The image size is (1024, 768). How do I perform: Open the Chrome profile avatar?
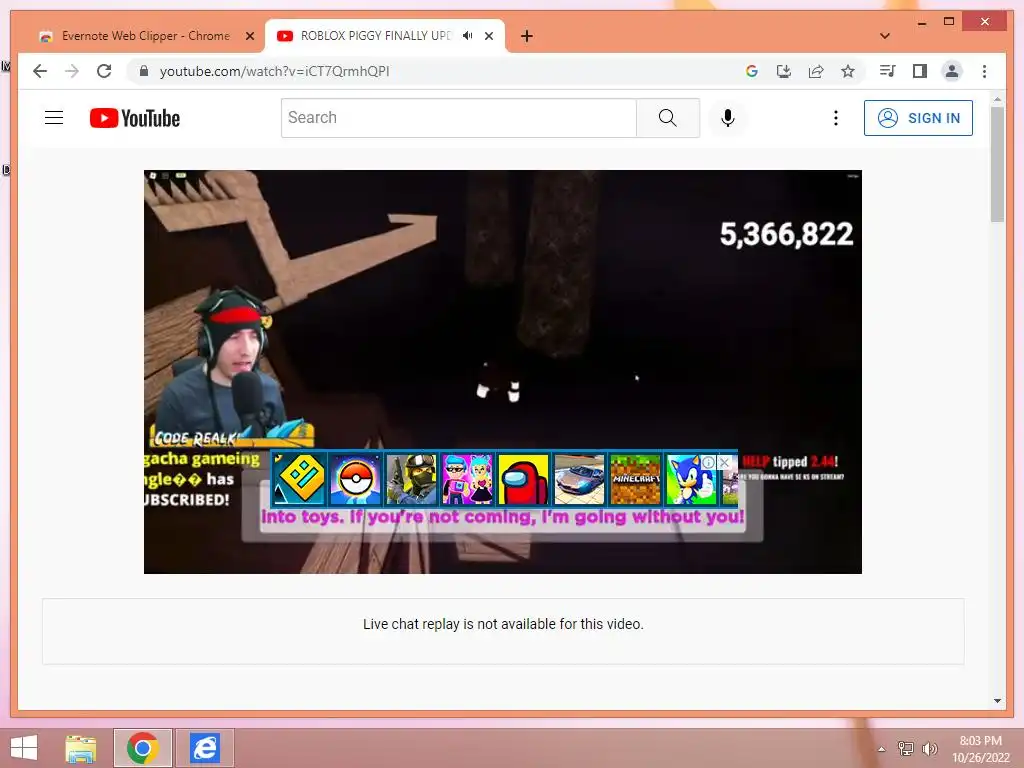coord(952,71)
